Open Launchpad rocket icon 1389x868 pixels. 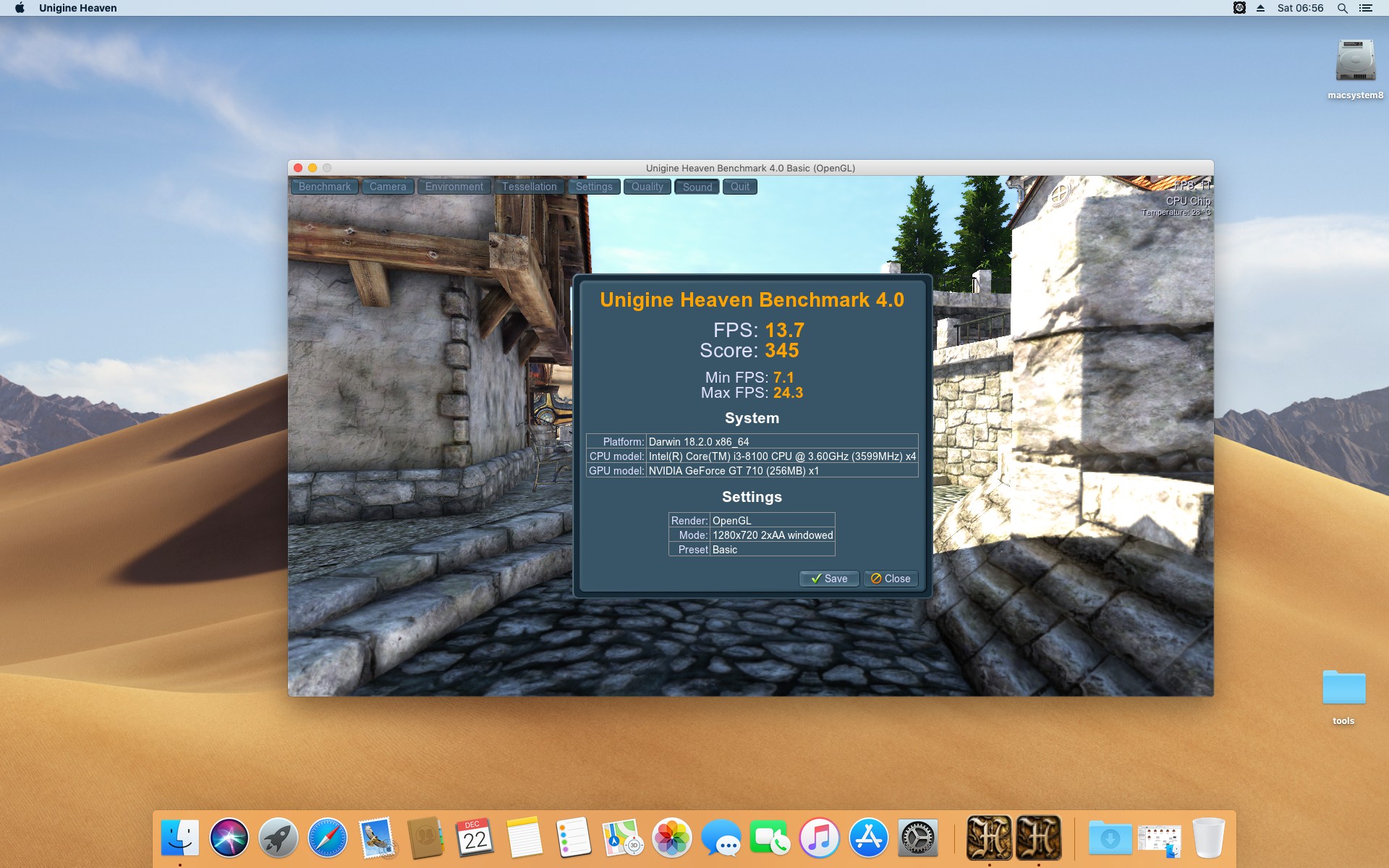278,838
